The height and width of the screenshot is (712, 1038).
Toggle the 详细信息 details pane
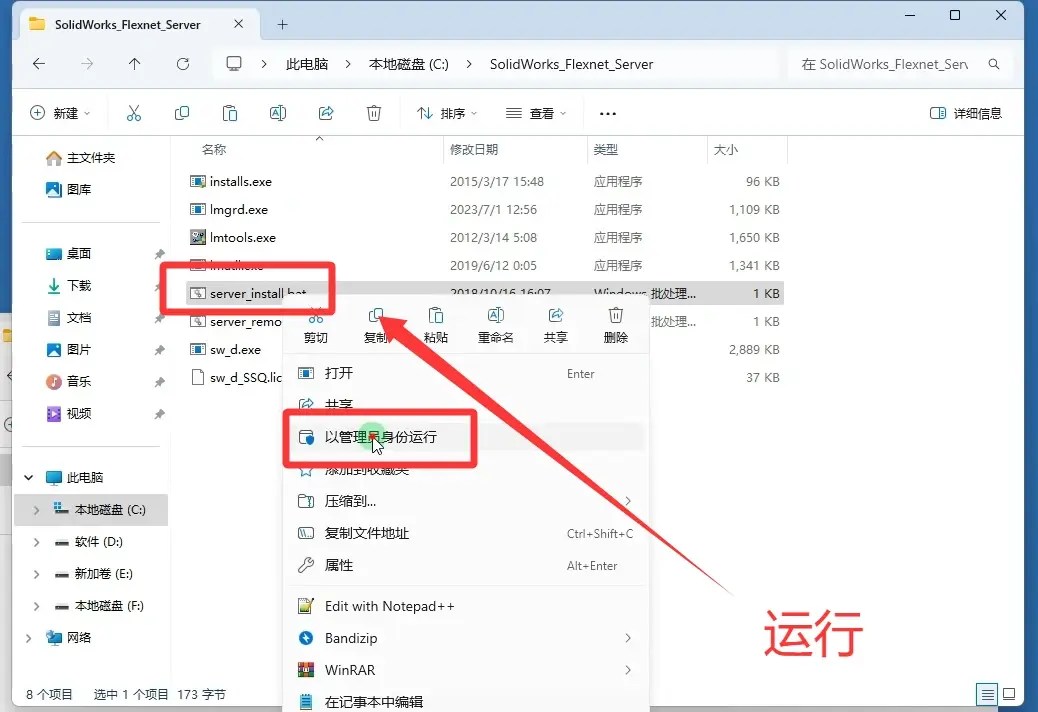click(966, 113)
